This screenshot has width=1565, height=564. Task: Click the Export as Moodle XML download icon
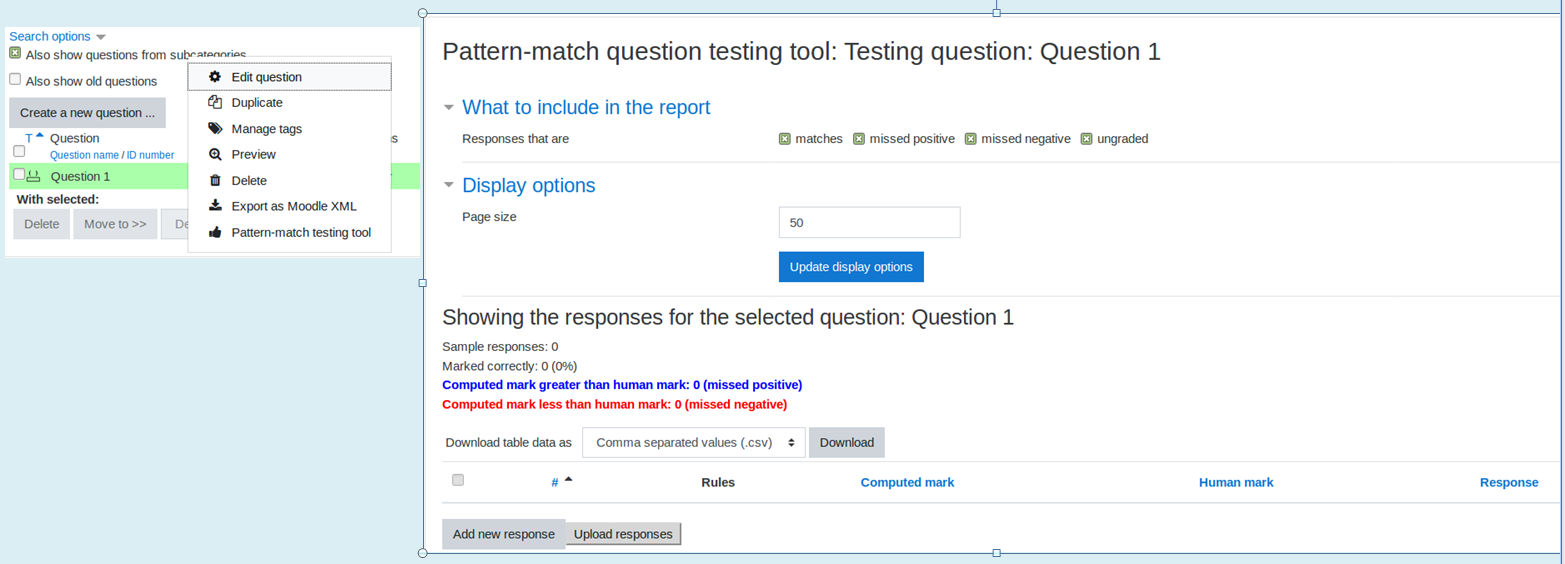click(x=214, y=206)
